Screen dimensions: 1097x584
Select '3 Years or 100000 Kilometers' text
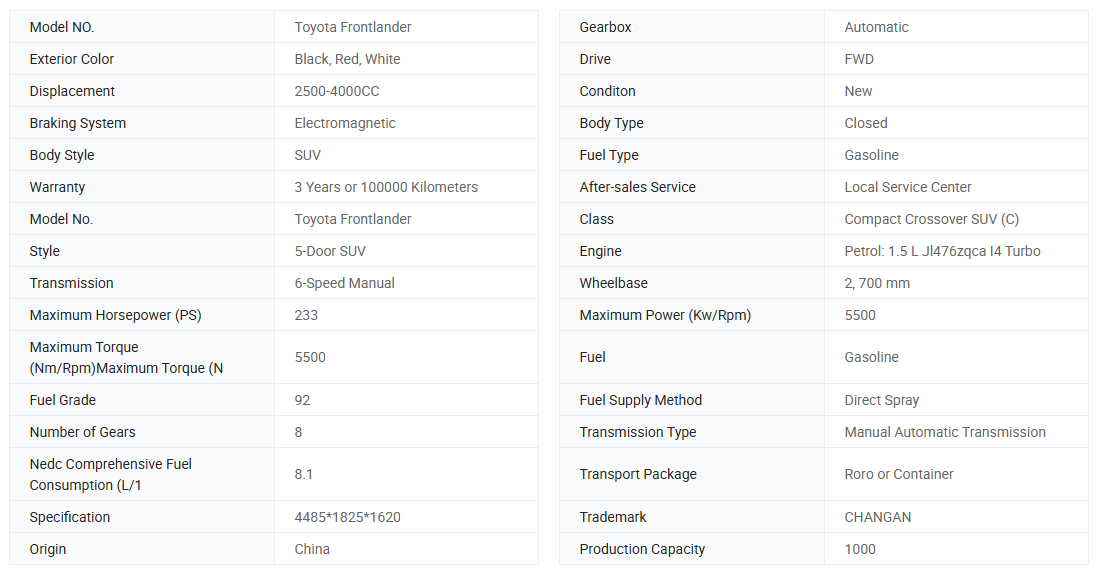[x=386, y=187]
